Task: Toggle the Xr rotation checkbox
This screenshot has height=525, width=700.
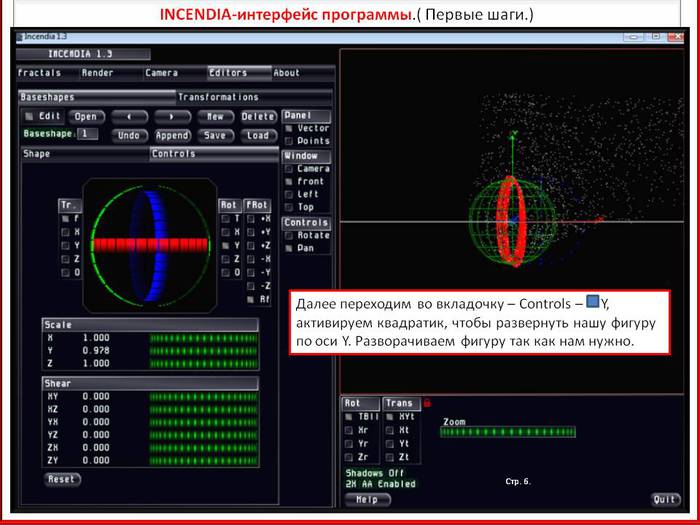Action: (x=349, y=430)
